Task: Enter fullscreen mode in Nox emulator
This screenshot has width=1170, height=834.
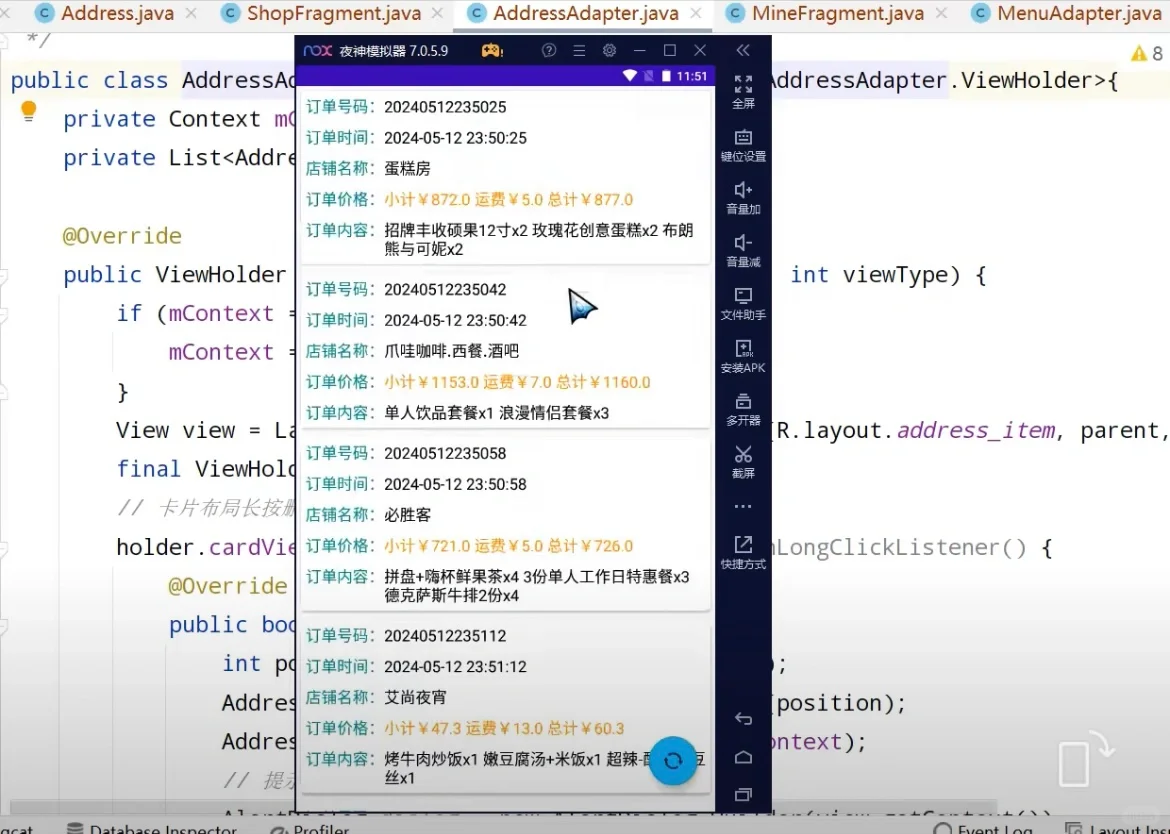Action: 743,90
